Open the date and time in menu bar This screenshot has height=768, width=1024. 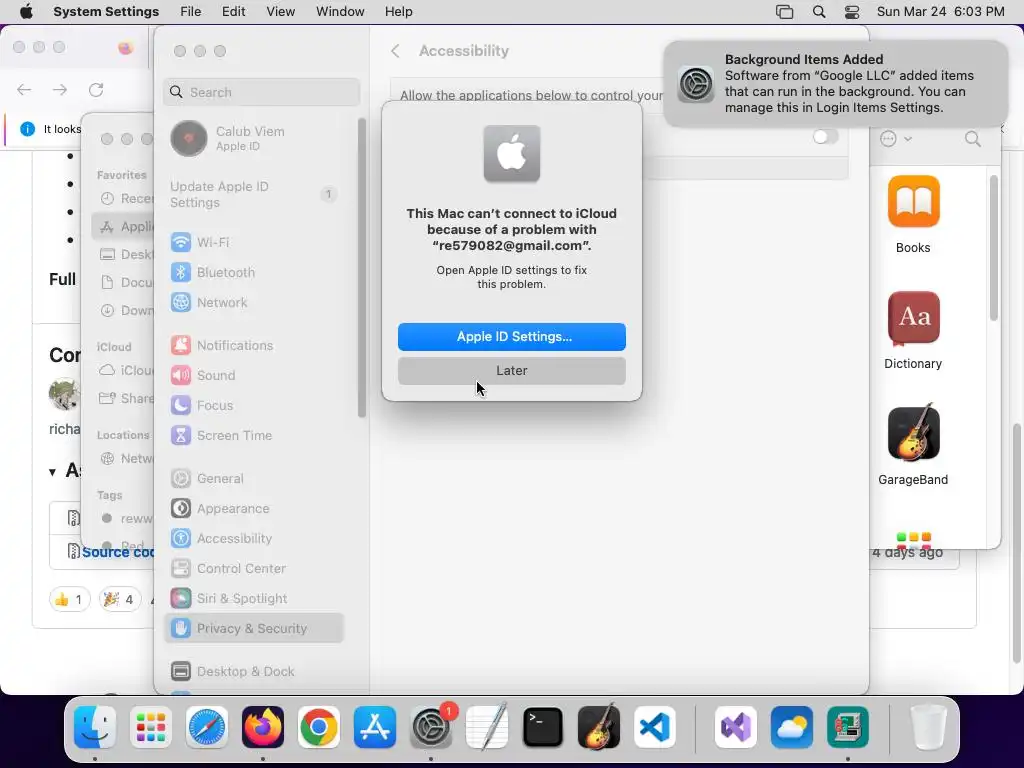pos(940,12)
